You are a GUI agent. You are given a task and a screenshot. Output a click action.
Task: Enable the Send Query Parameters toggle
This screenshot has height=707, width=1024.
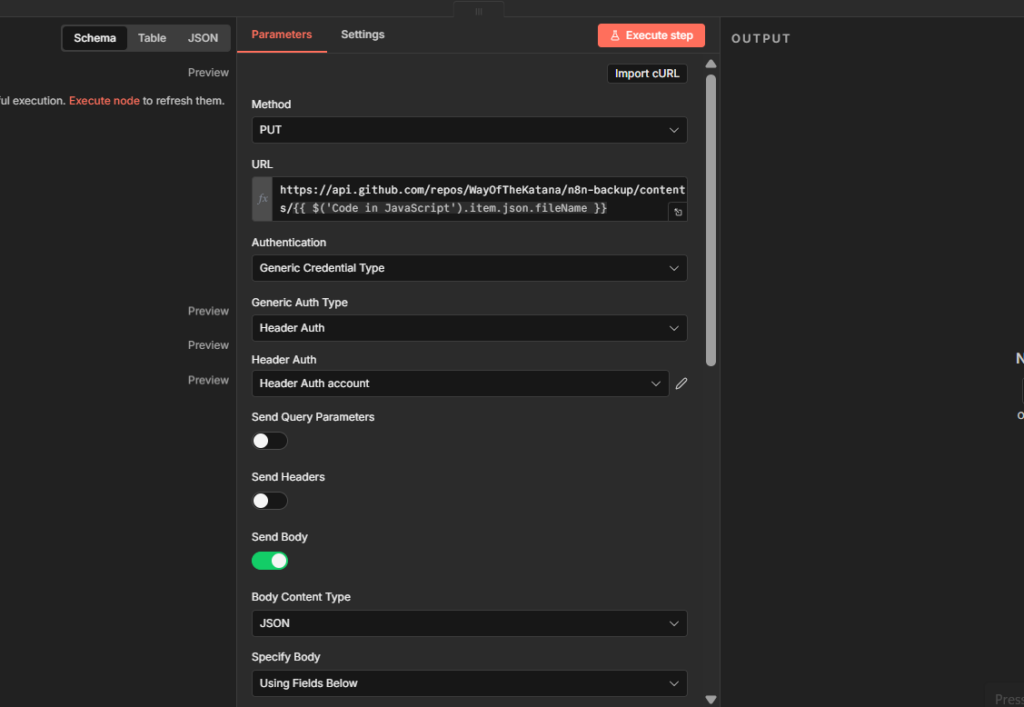269,441
